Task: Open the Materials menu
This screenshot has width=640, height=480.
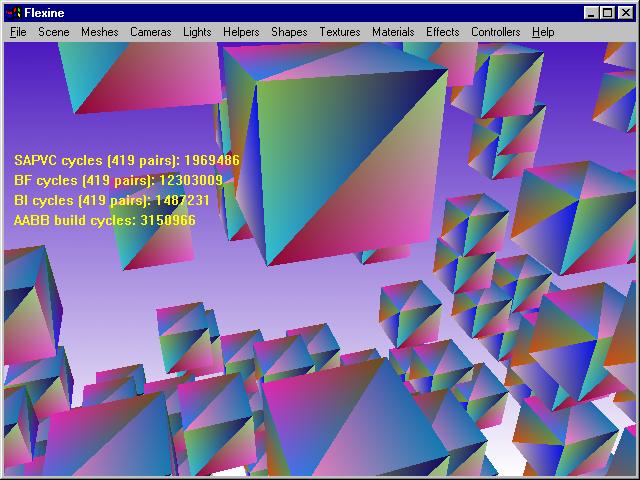Action: point(393,32)
